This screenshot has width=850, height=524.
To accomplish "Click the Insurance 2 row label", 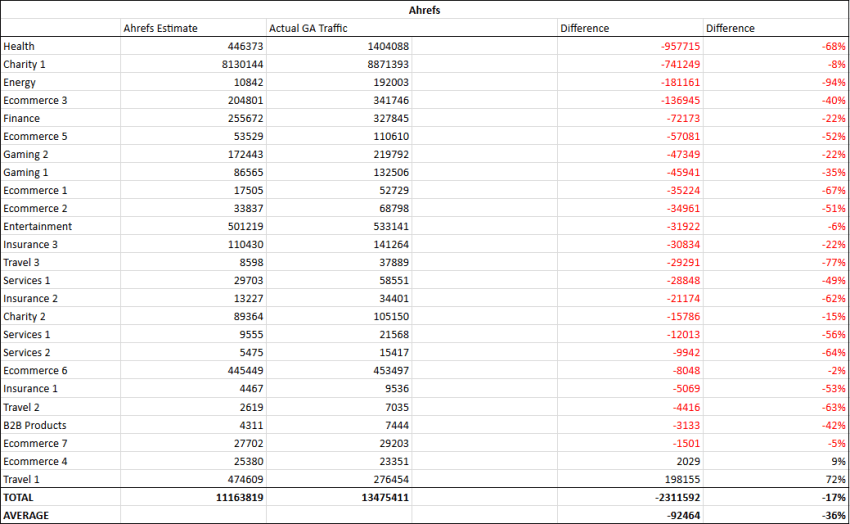I will pos(31,298).
